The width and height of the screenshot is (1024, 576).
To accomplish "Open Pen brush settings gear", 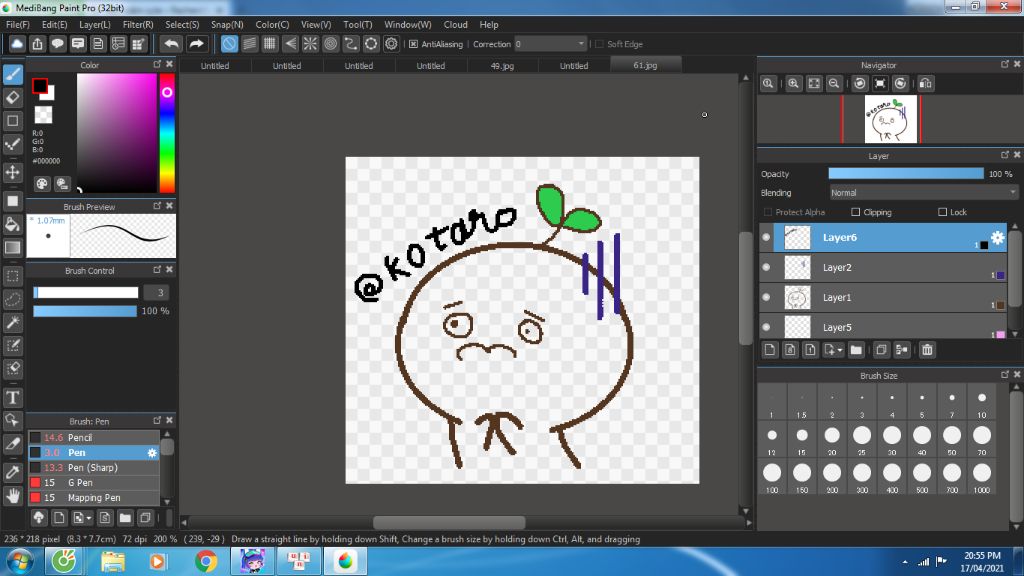I will click(152, 453).
